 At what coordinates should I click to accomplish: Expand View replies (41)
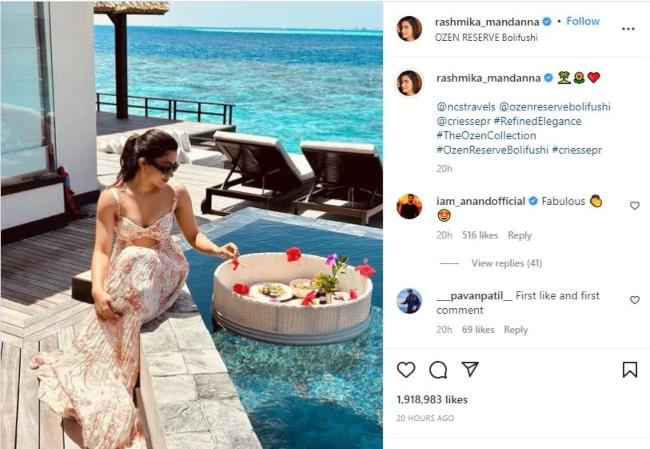point(507,263)
